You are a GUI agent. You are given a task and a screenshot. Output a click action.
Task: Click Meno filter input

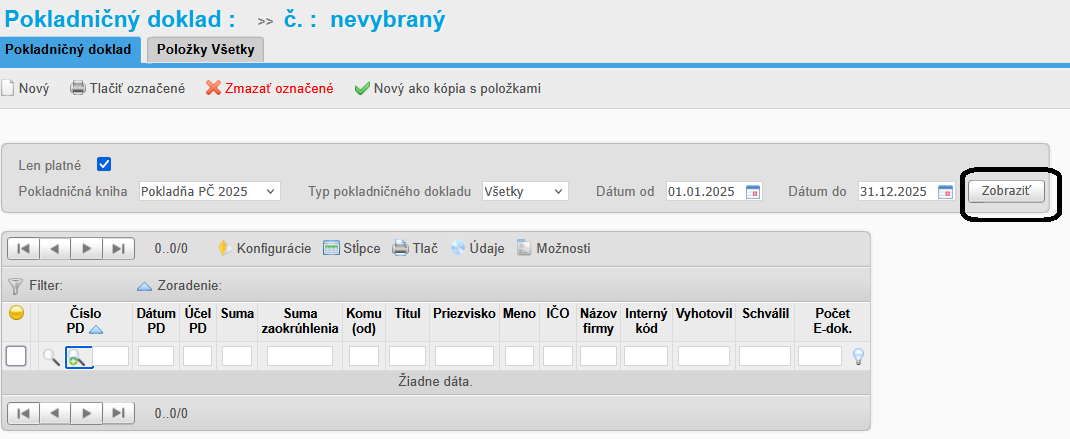point(519,356)
